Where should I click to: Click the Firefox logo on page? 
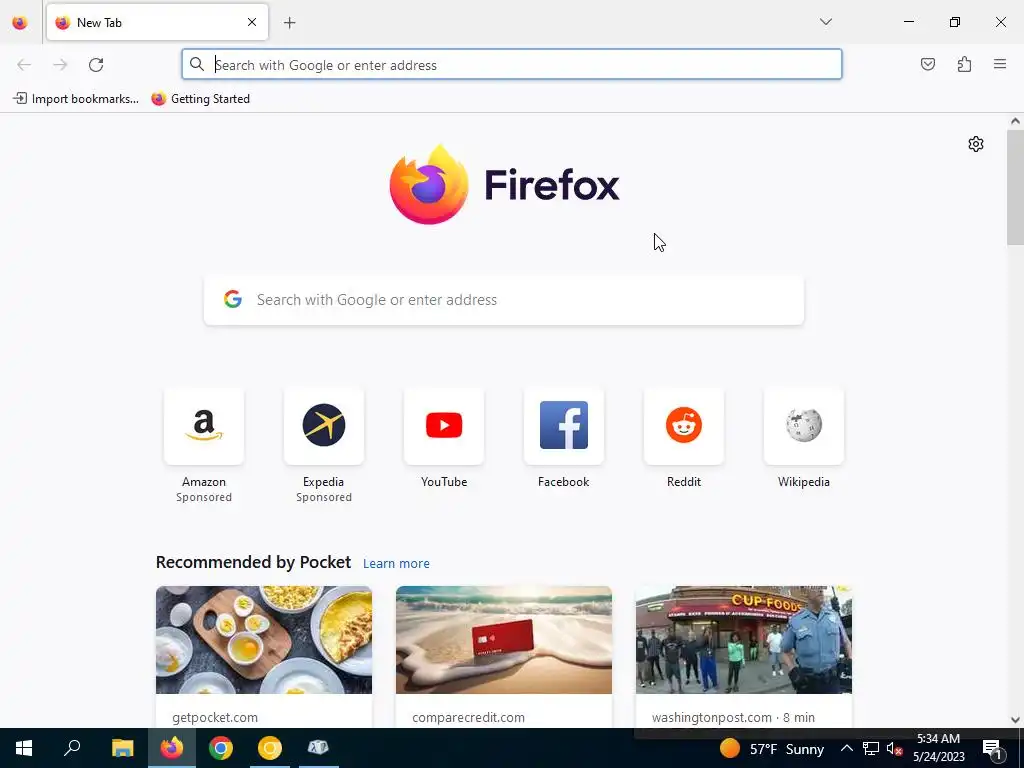click(x=504, y=185)
